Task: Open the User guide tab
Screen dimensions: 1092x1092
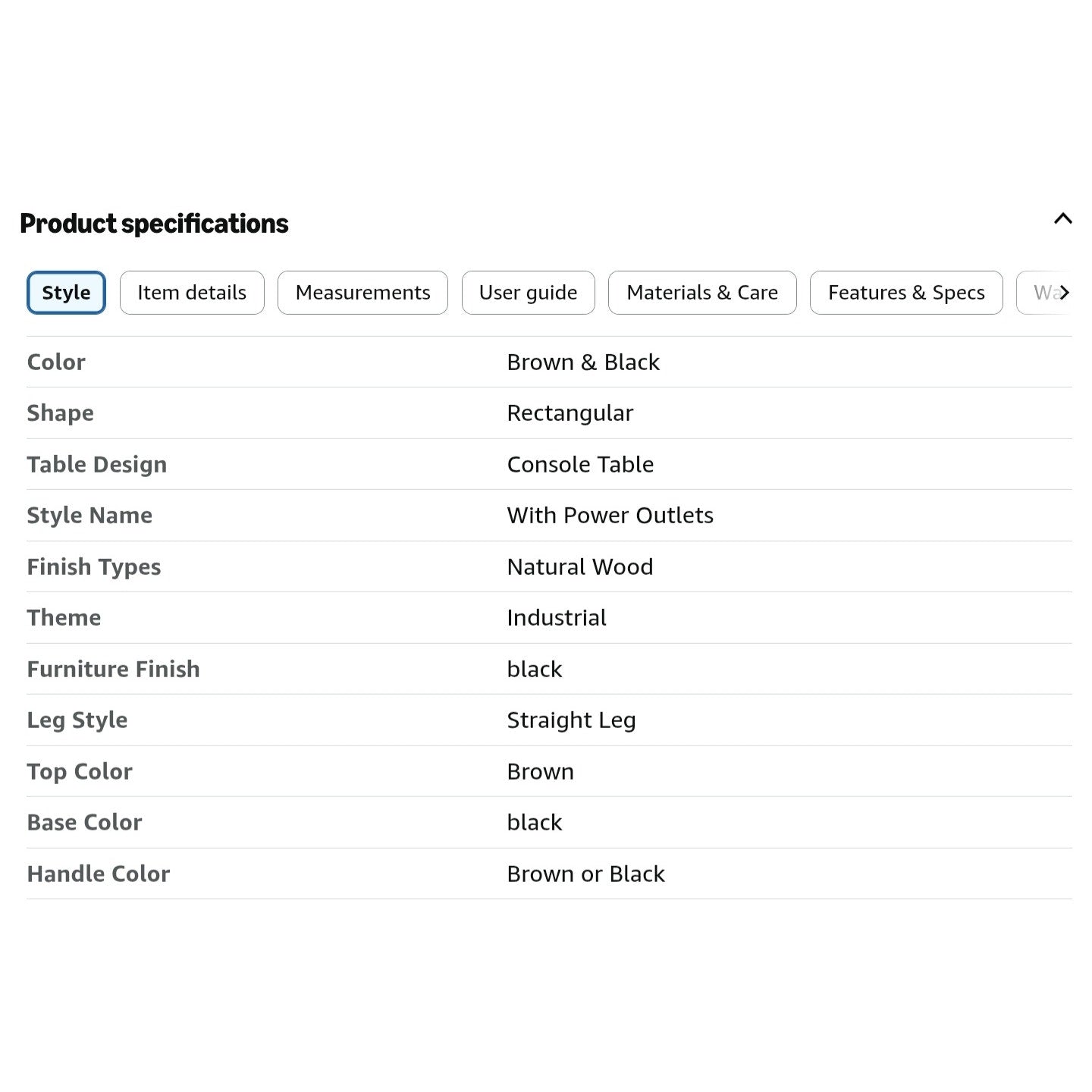Action: (x=528, y=293)
